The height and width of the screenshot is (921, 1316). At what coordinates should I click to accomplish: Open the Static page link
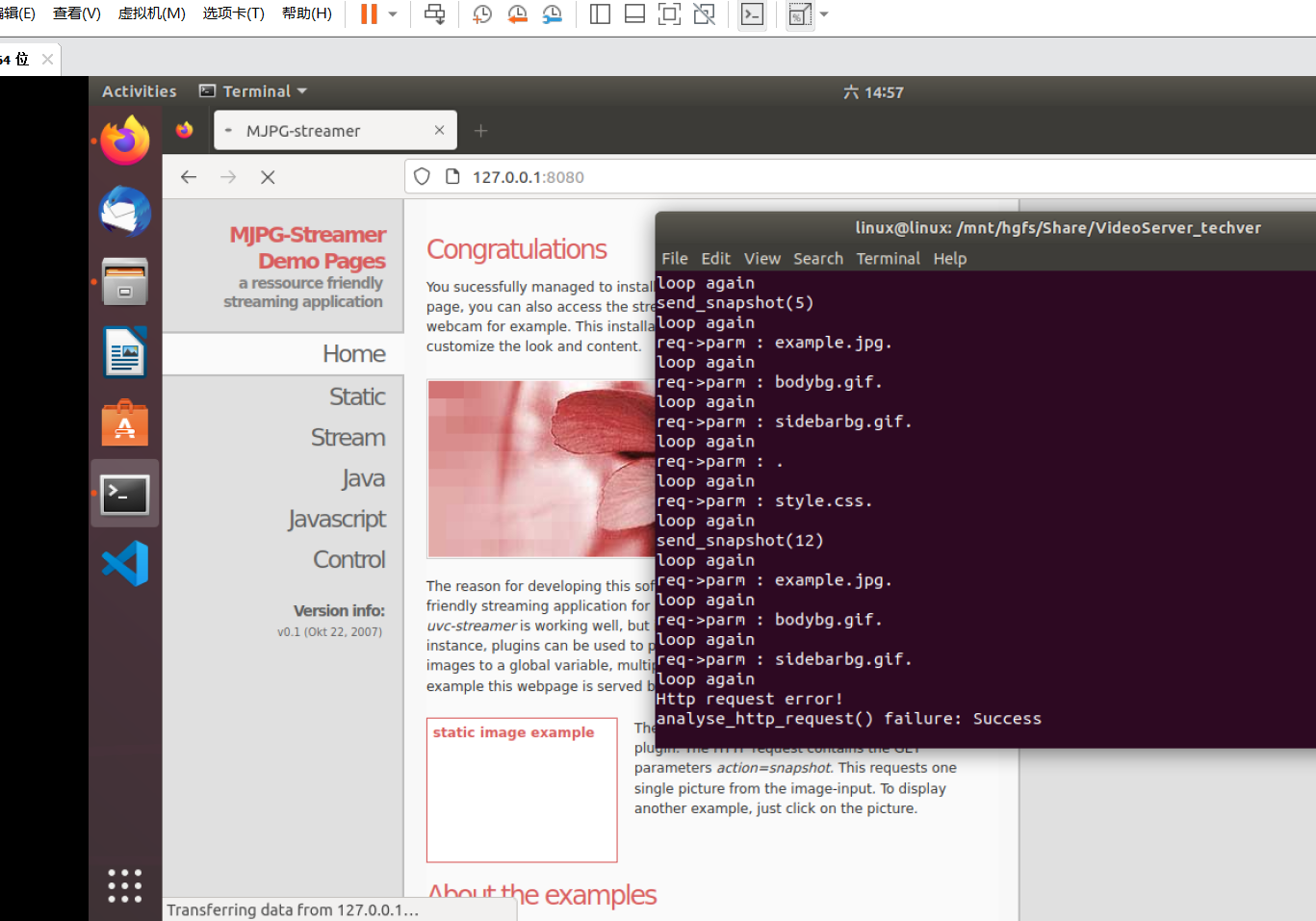click(x=357, y=397)
